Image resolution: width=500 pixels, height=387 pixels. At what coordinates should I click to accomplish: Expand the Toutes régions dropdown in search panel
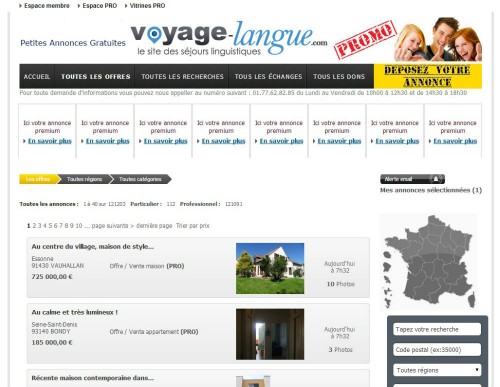(x=437, y=370)
